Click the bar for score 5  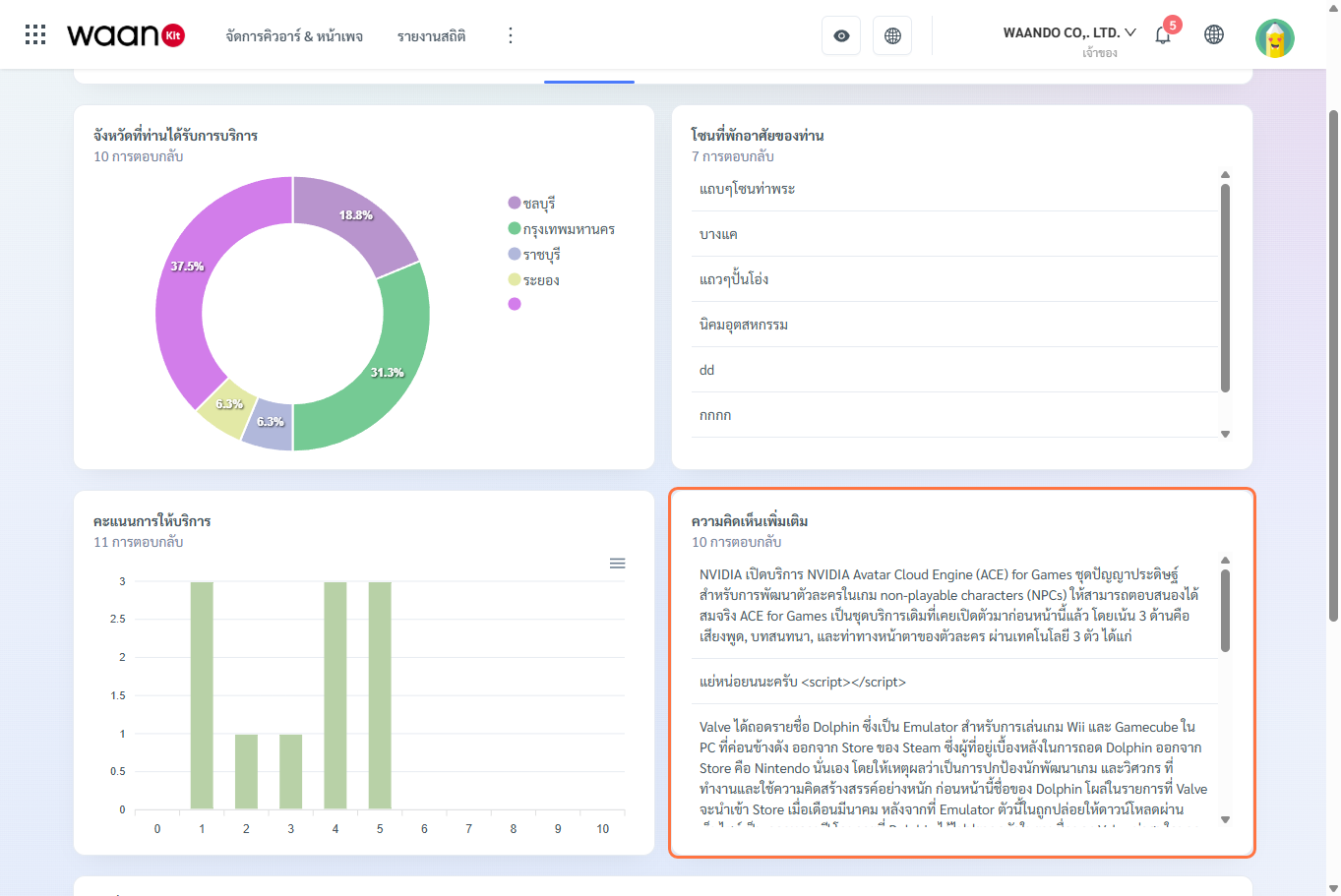coord(380,695)
